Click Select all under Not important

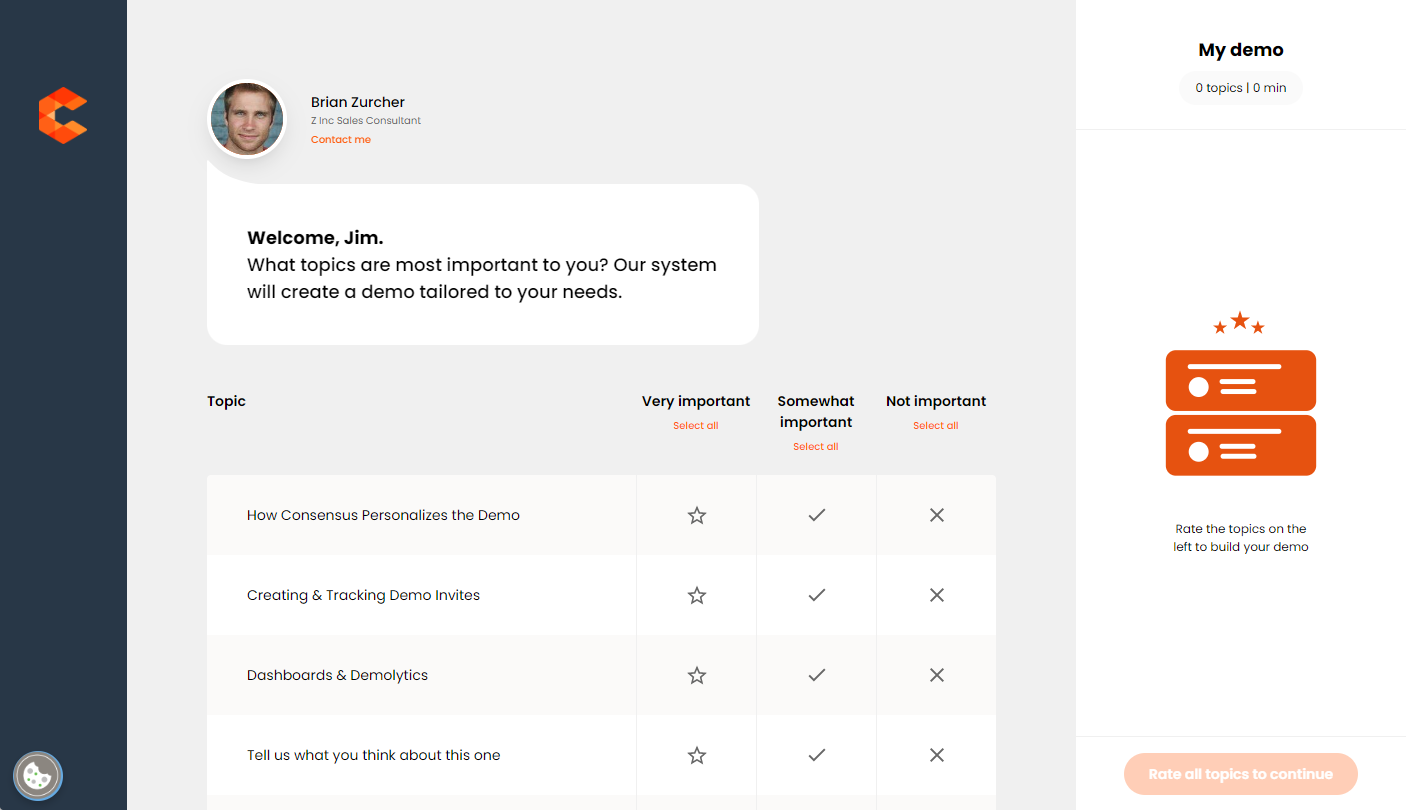click(936, 424)
